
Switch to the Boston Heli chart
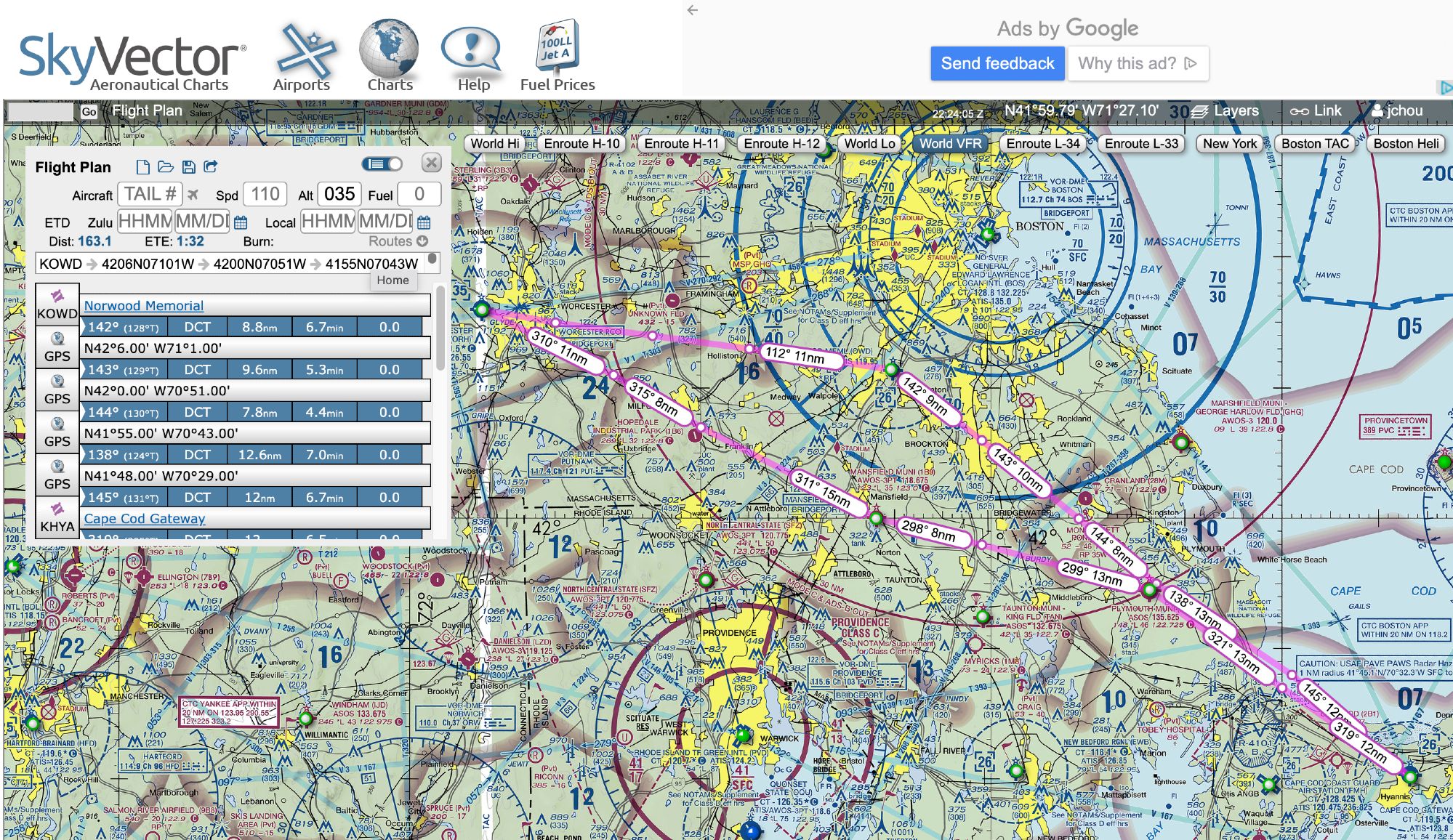tap(1406, 144)
